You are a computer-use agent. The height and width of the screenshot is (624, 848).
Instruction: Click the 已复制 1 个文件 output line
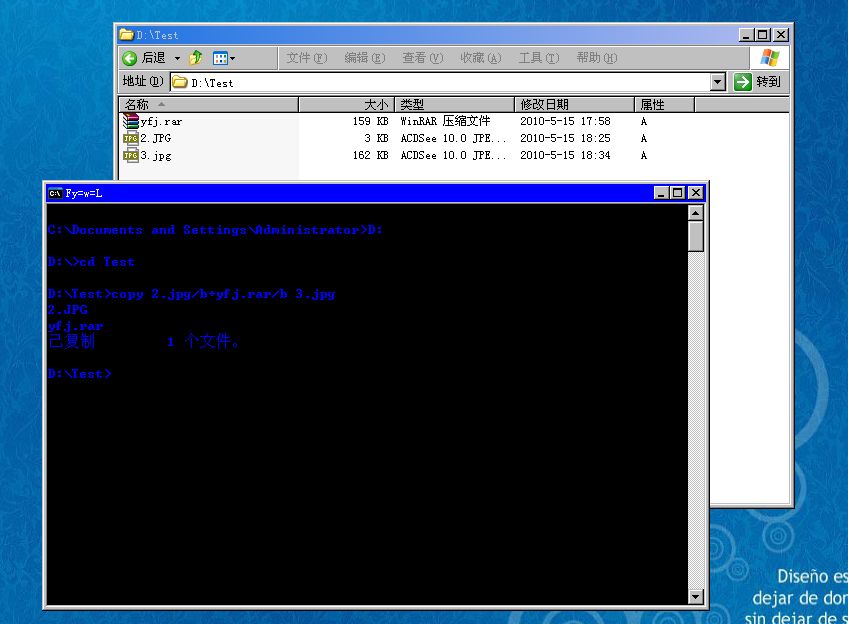pyautogui.click(x=144, y=341)
